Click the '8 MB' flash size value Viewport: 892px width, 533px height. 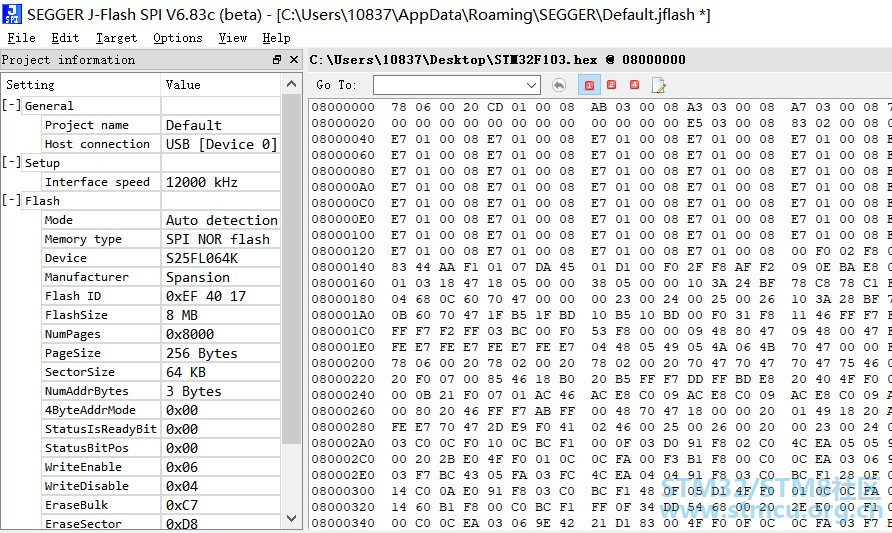pos(181,315)
